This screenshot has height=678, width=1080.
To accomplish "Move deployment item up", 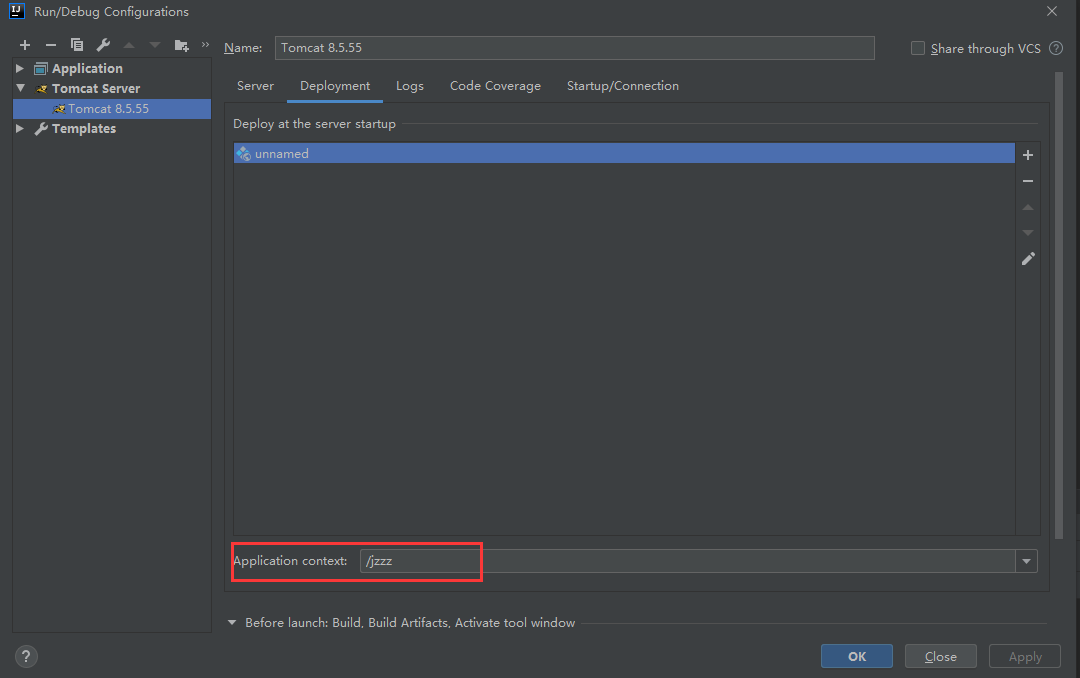I will (1028, 207).
